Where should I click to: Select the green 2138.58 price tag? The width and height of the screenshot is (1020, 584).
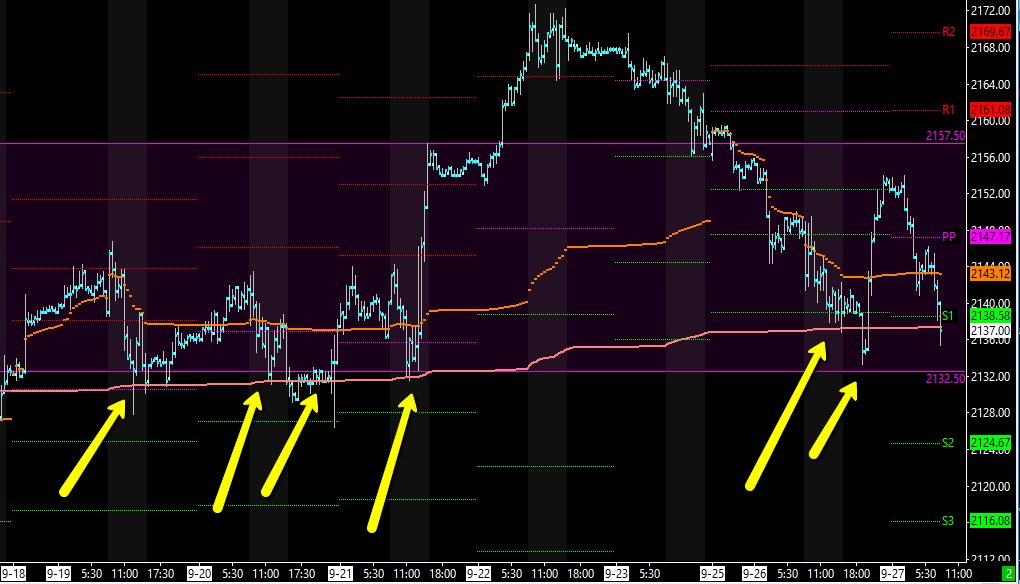991,315
